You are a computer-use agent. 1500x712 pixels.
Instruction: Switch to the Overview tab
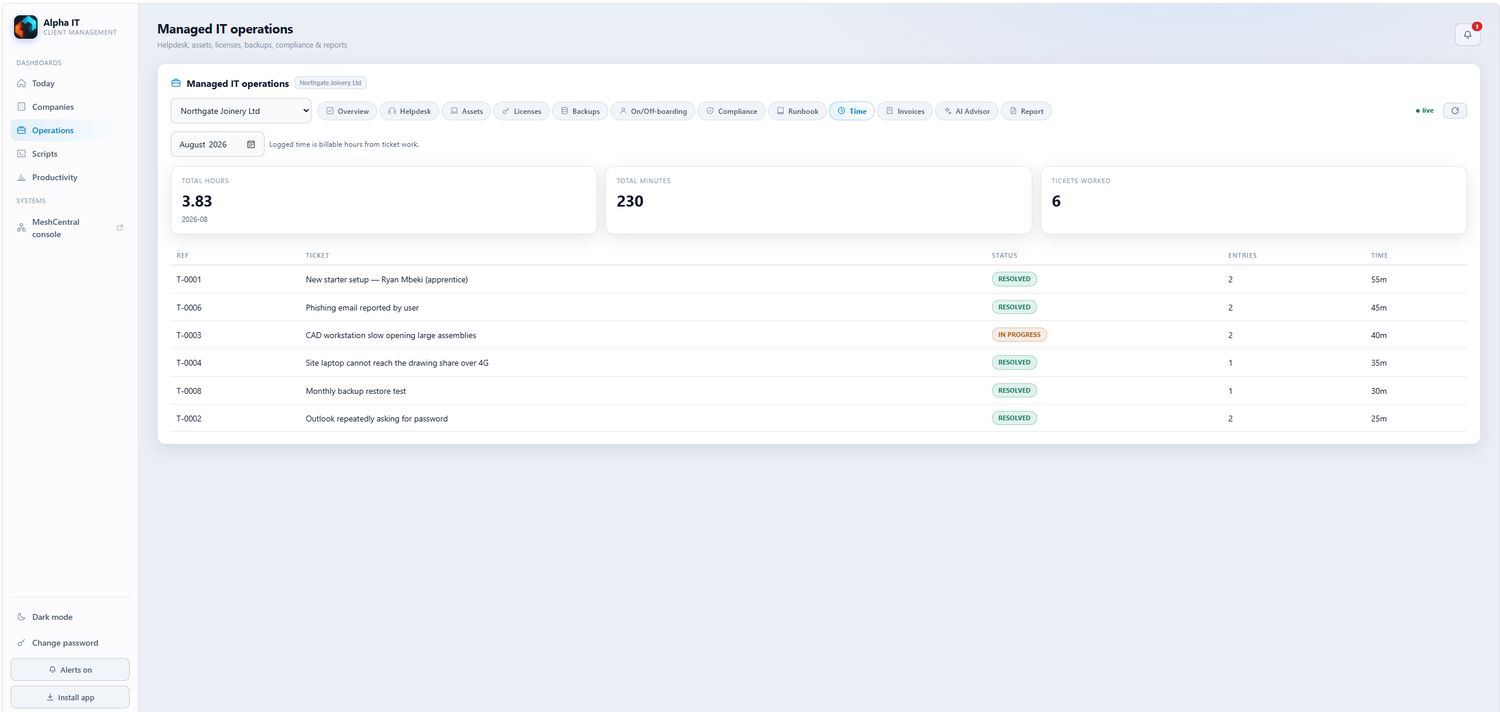346,111
